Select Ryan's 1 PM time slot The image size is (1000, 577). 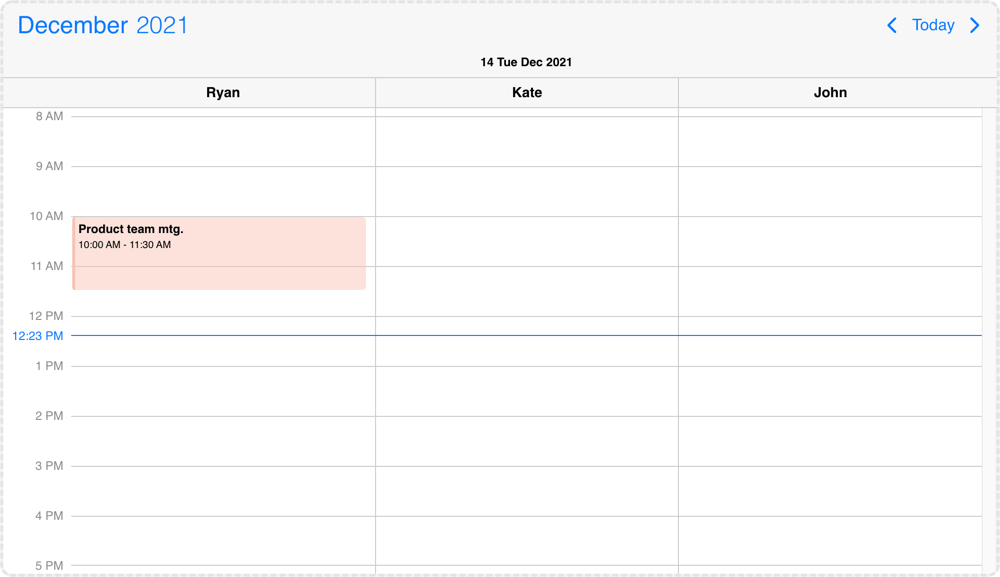tap(223, 391)
